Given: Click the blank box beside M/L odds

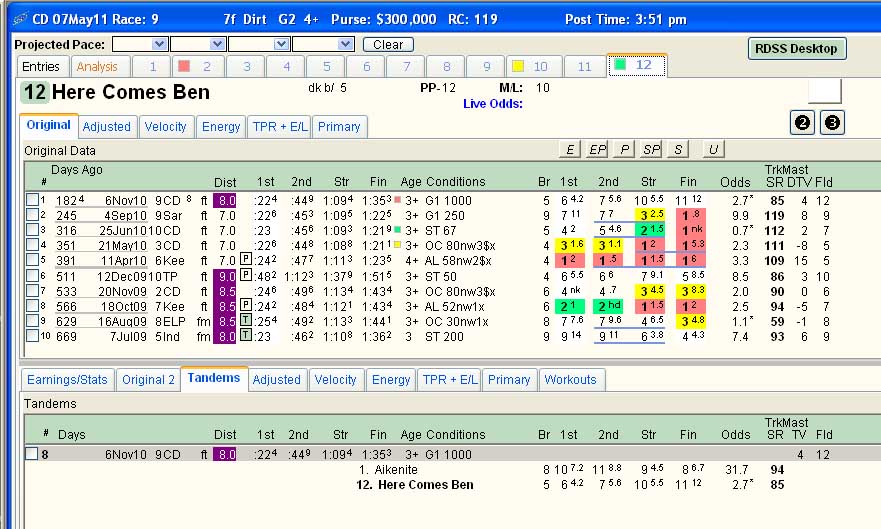Looking at the screenshot, I should pyautogui.click(x=825, y=90).
